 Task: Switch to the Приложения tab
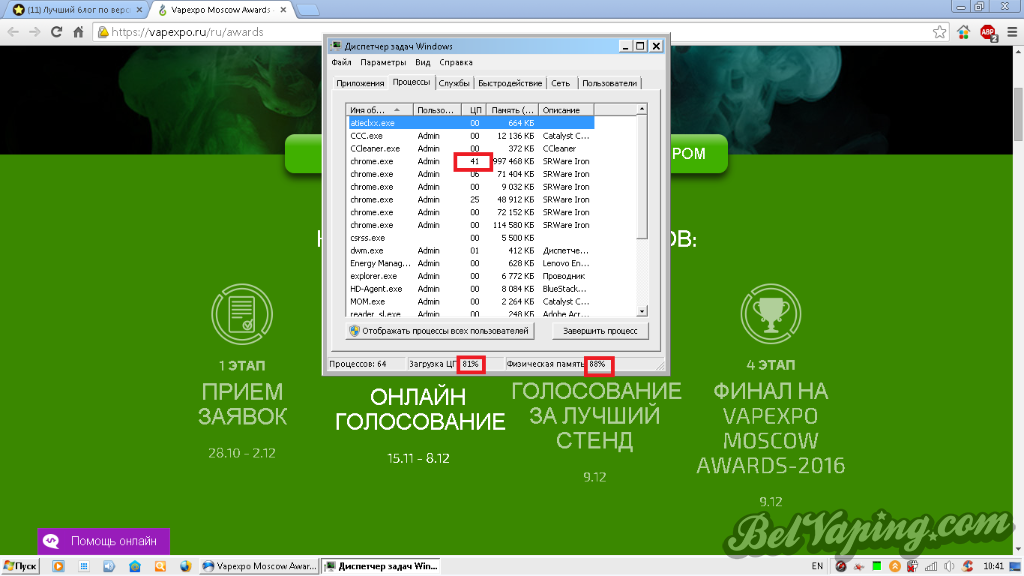[x=360, y=83]
